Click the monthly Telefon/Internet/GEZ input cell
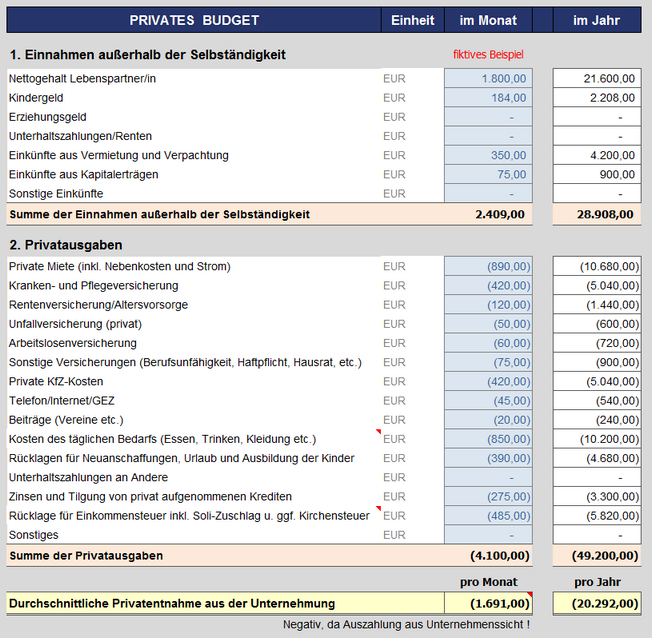 click(488, 401)
